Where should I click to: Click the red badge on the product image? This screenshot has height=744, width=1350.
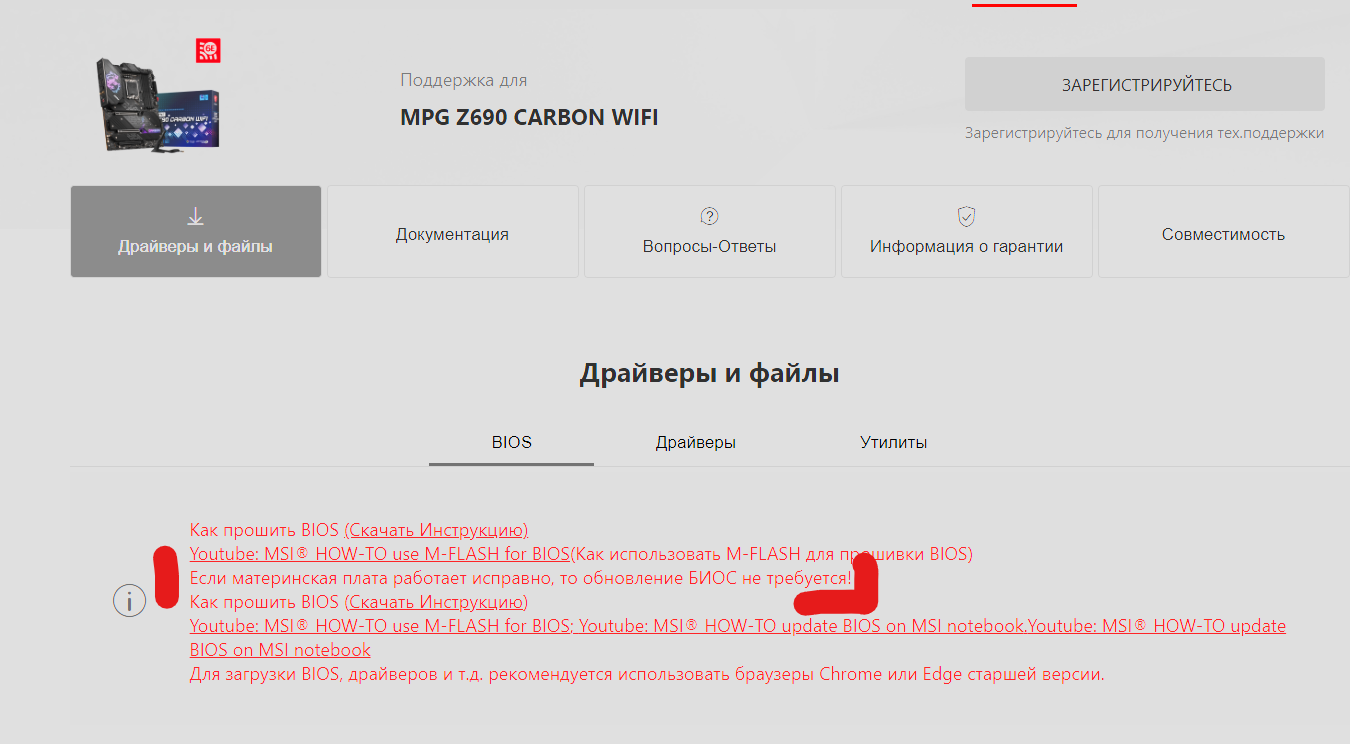(x=208, y=50)
